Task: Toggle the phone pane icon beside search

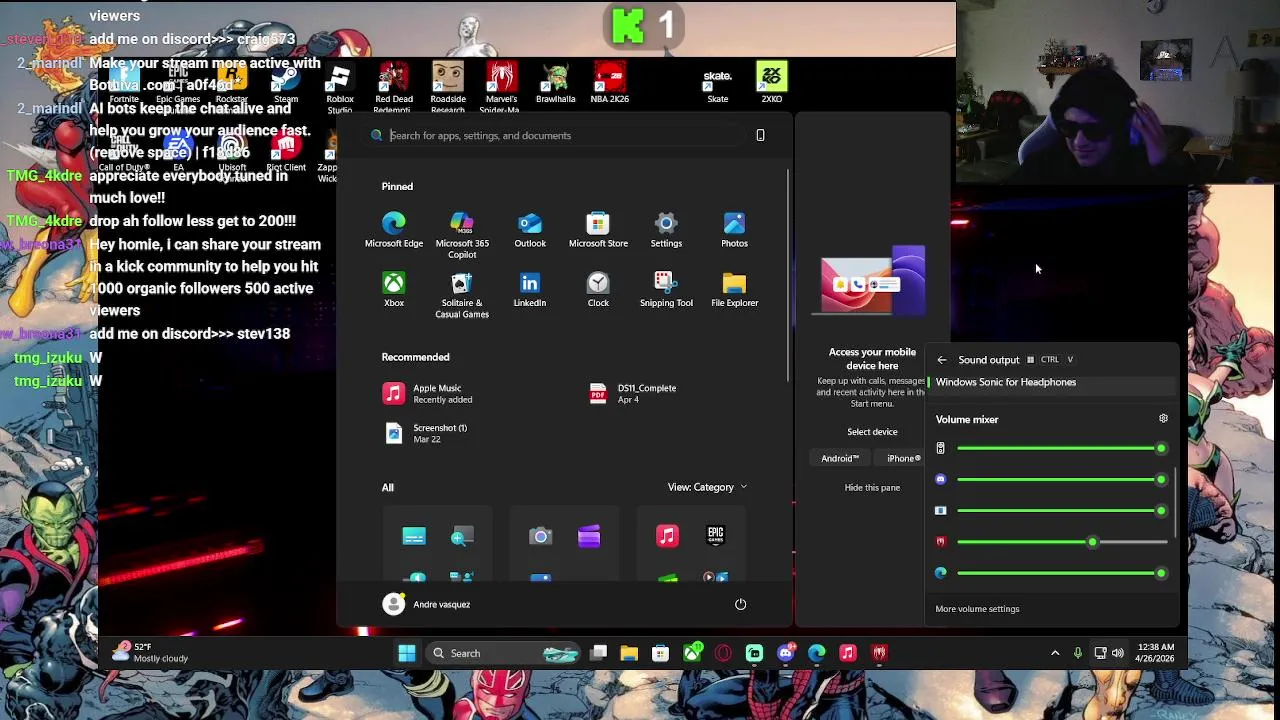Action: pos(760,135)
